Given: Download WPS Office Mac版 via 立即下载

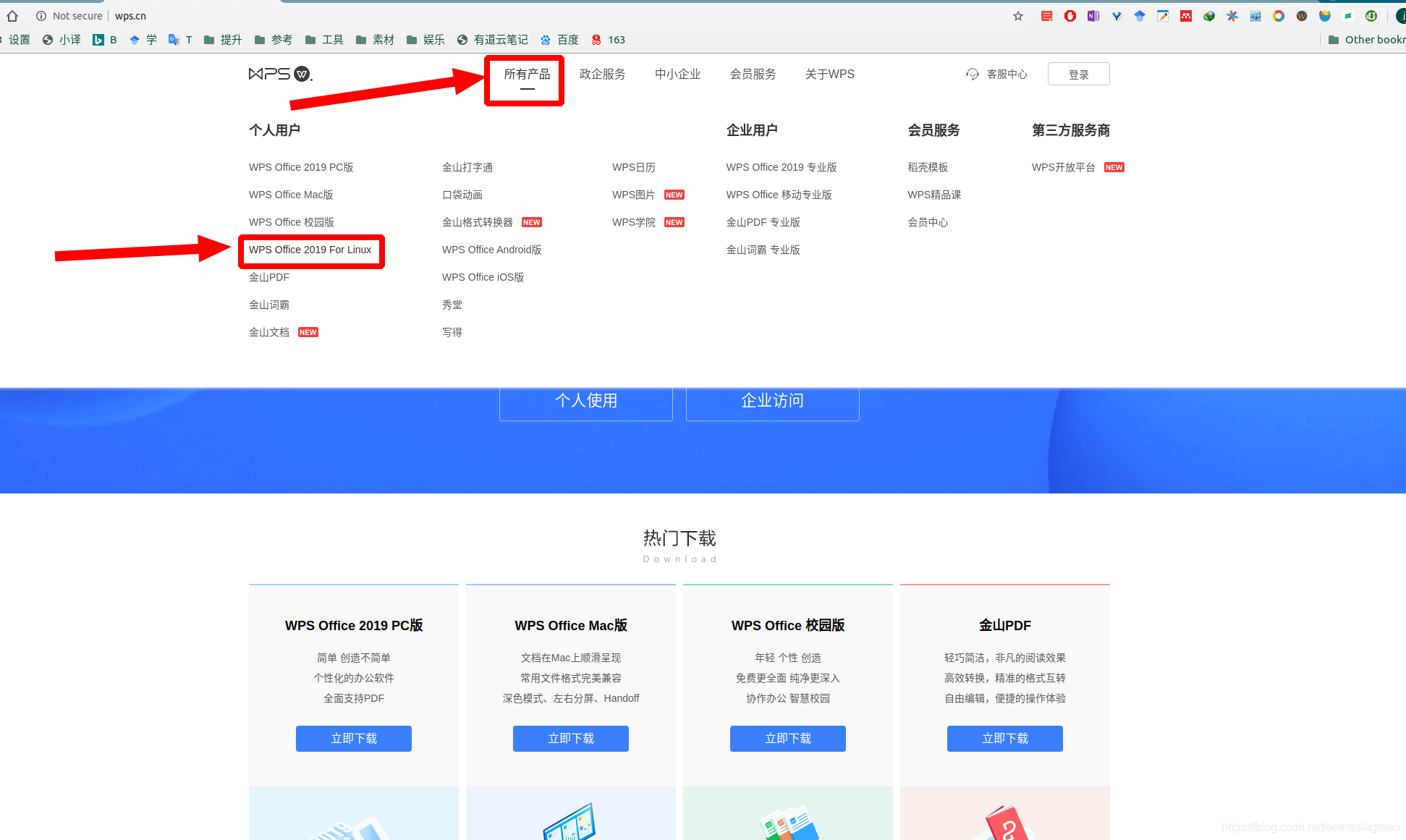Looking at the screenshot, I should pos(571,739).
